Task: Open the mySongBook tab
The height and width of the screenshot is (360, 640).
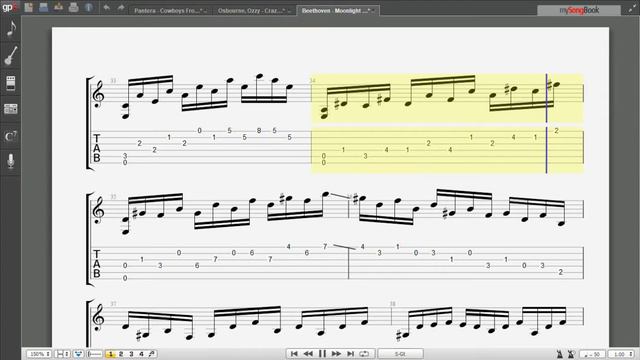Action: pyautogui.click(x=579, y=10)
